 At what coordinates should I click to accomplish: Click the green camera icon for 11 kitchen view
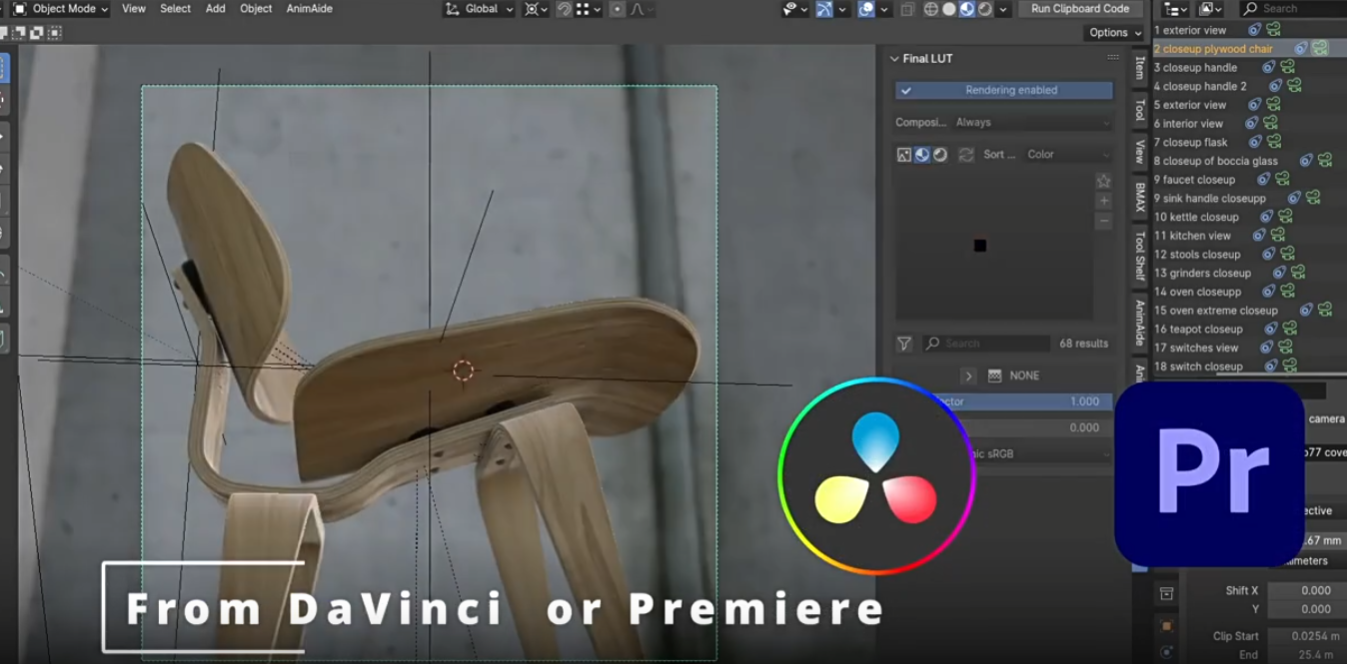point(1278,236)
